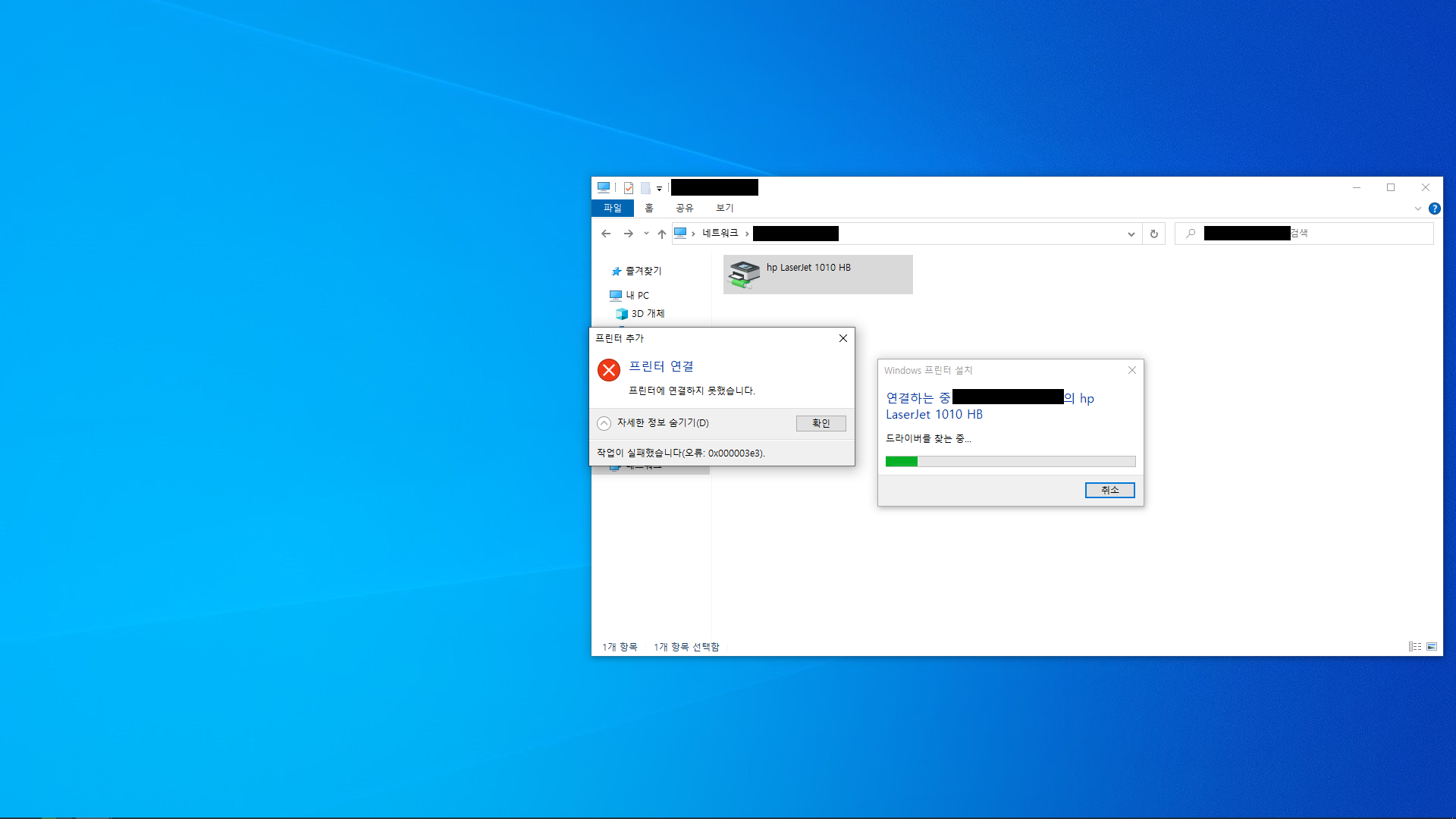This screenshot has width=1456, height=819.
Task: Go back with the back arrow
Action: pyautogui.click(x=606, y=234)
